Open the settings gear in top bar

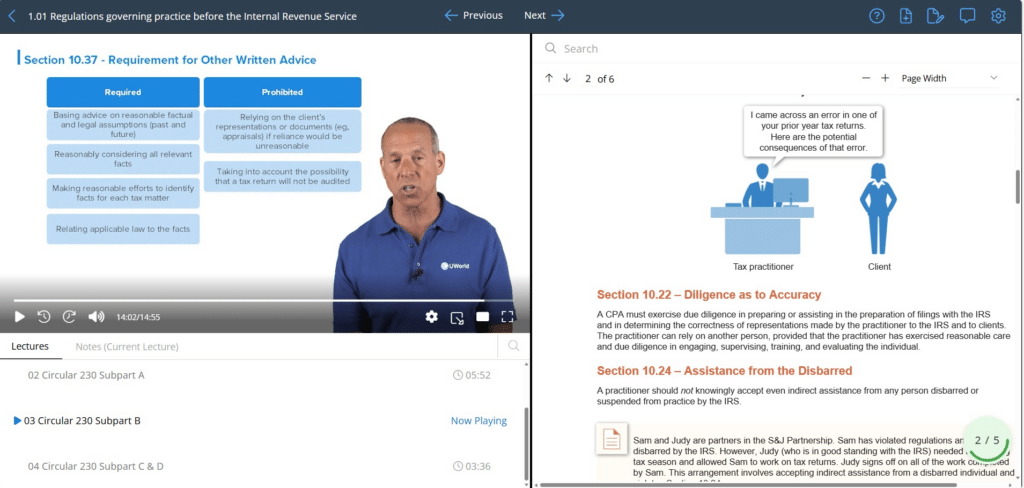click(998, 16)
